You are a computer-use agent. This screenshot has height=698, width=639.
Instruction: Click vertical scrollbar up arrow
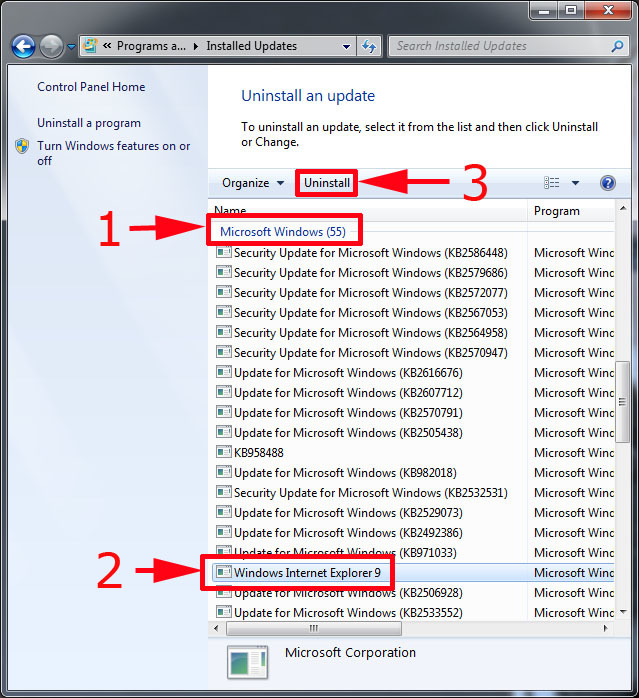623,208
